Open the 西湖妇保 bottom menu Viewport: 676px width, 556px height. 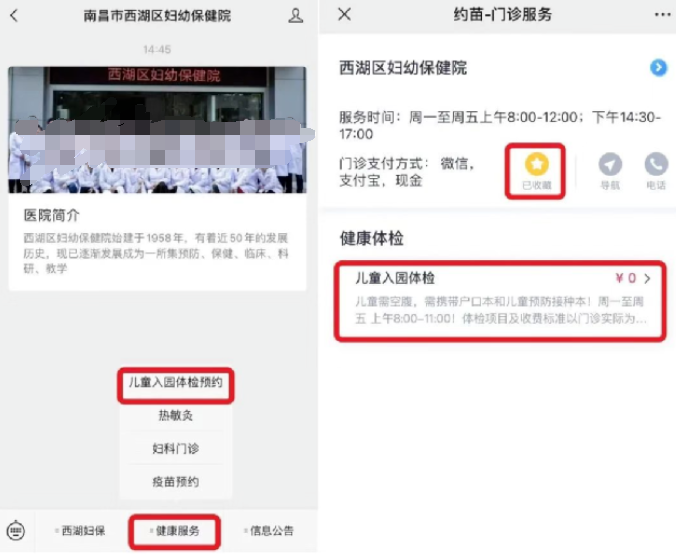pos(81,531)
